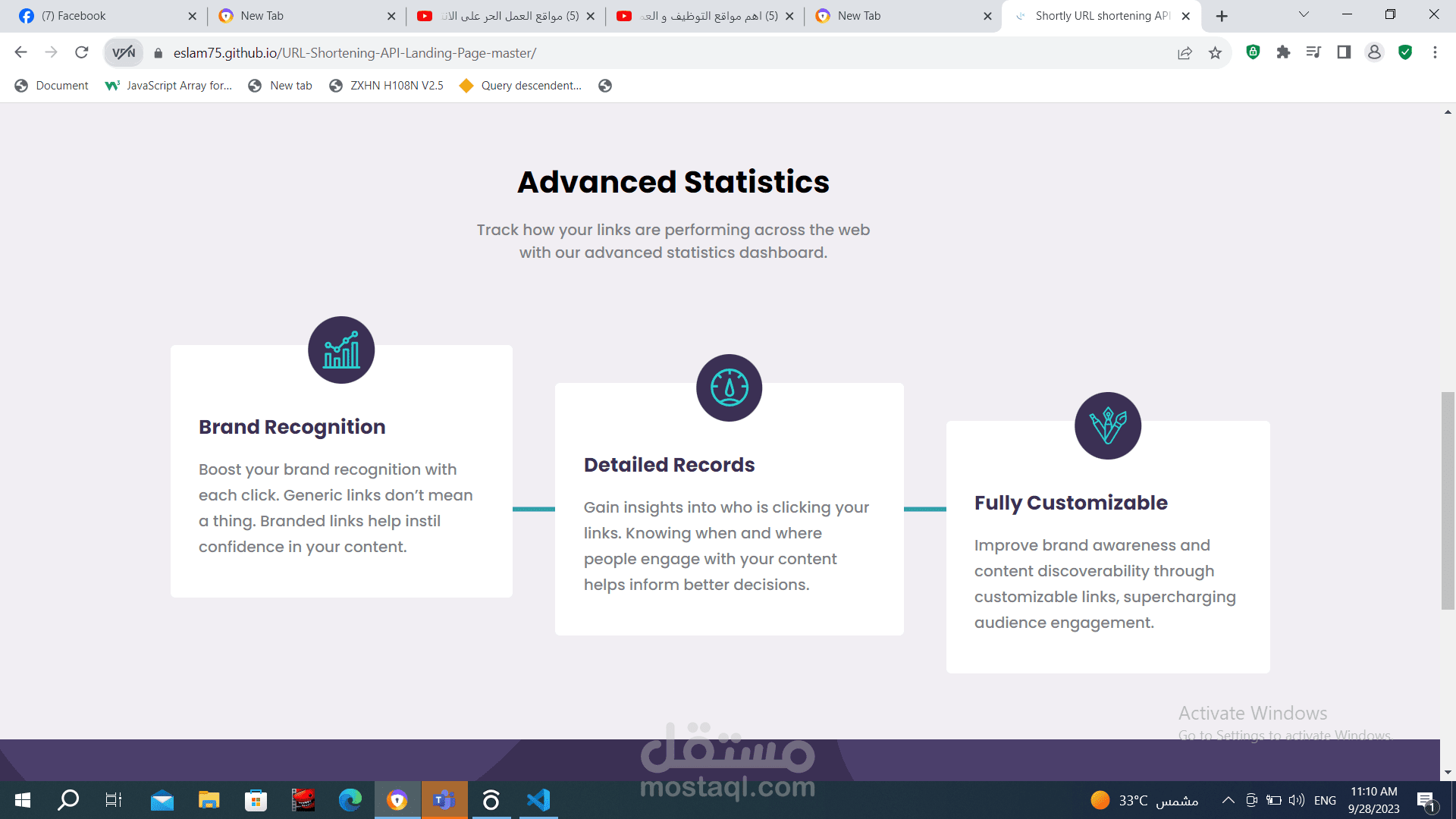
Task: Expand the tab search chevron
Action: (1304, 14)
